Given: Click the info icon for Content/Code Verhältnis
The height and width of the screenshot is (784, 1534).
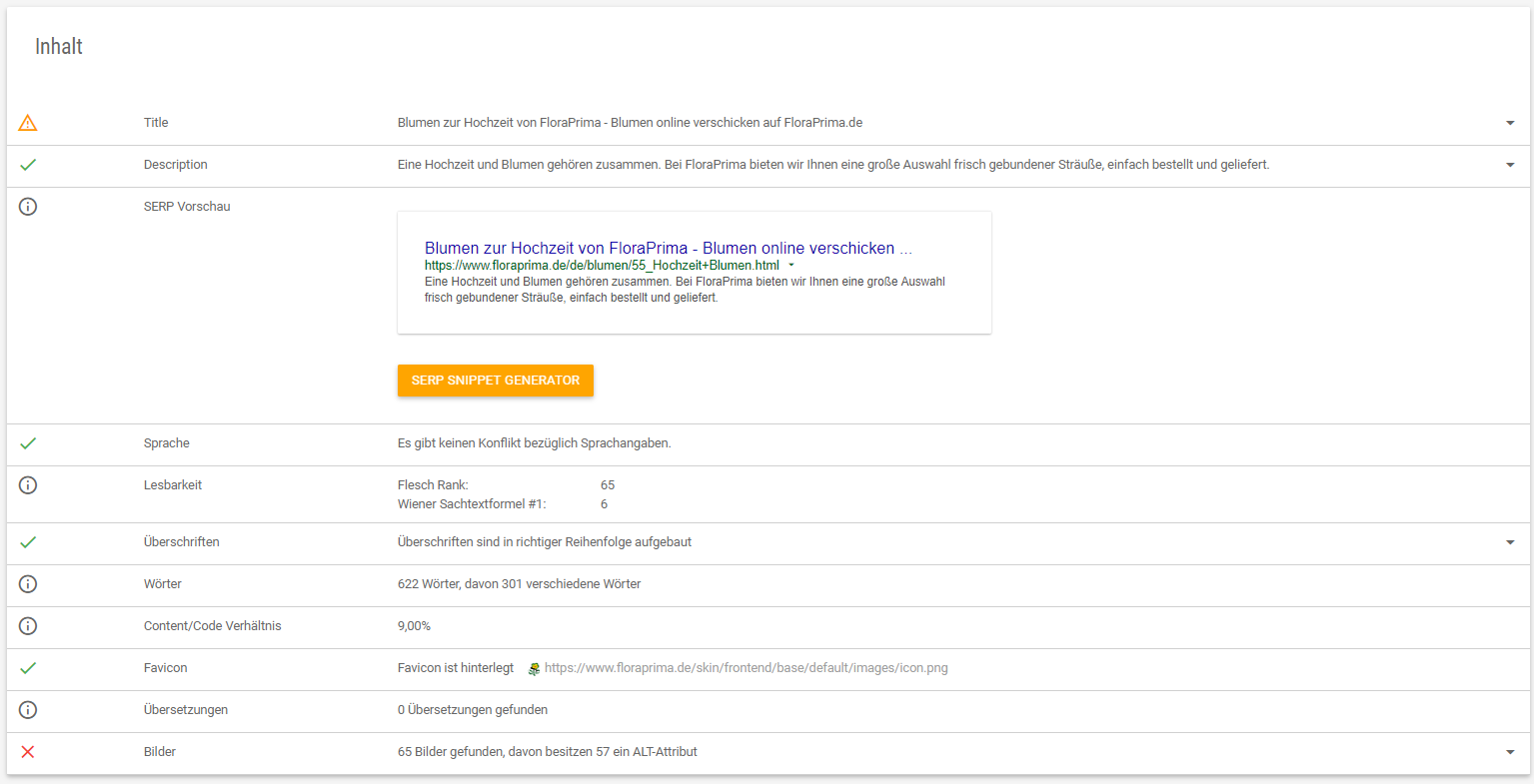Looking at the screenshot, I should 28,626.
